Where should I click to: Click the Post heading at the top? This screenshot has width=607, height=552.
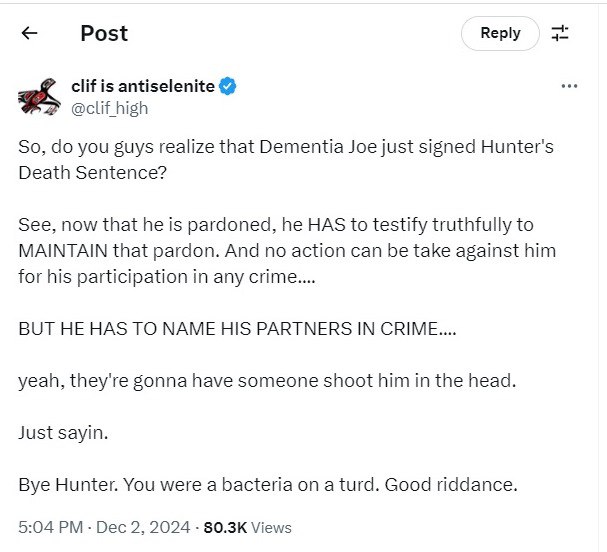pos(104,33)
